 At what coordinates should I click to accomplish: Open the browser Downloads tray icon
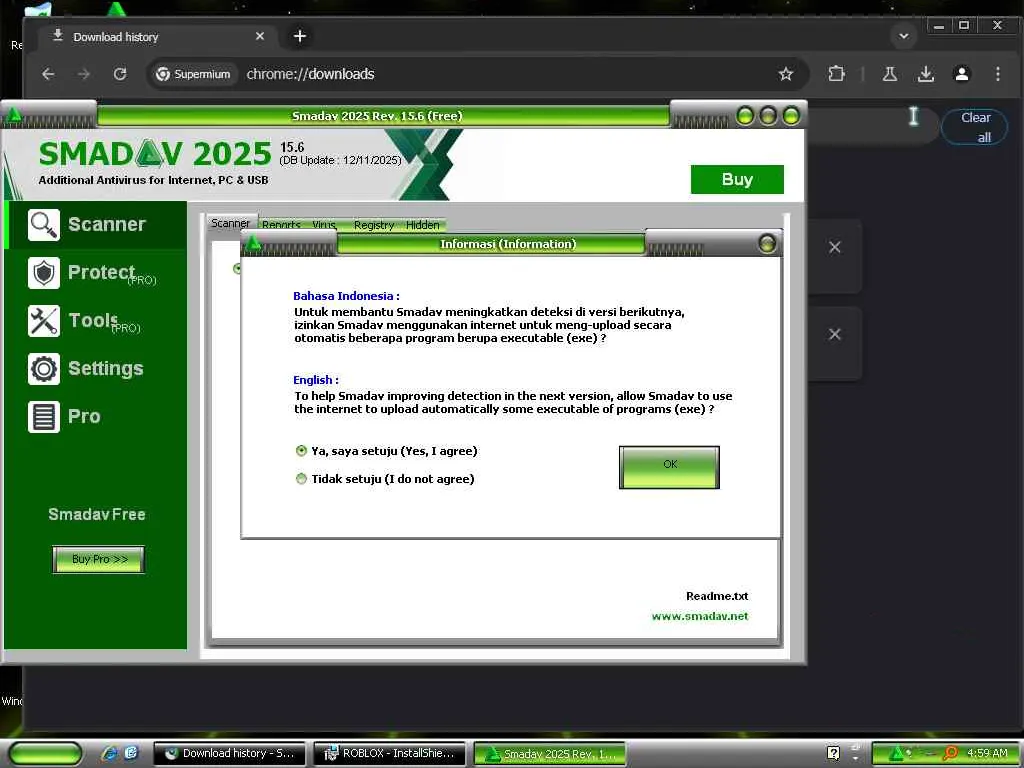(x=925, y=74)
